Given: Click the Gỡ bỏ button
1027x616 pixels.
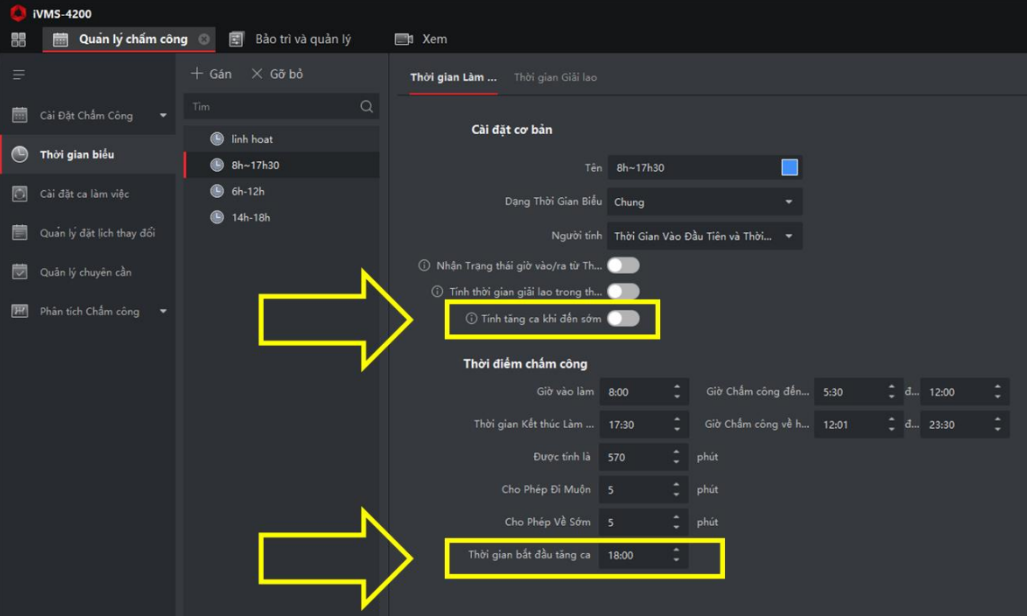Looking at the screenshot, I should coord(277,74).
